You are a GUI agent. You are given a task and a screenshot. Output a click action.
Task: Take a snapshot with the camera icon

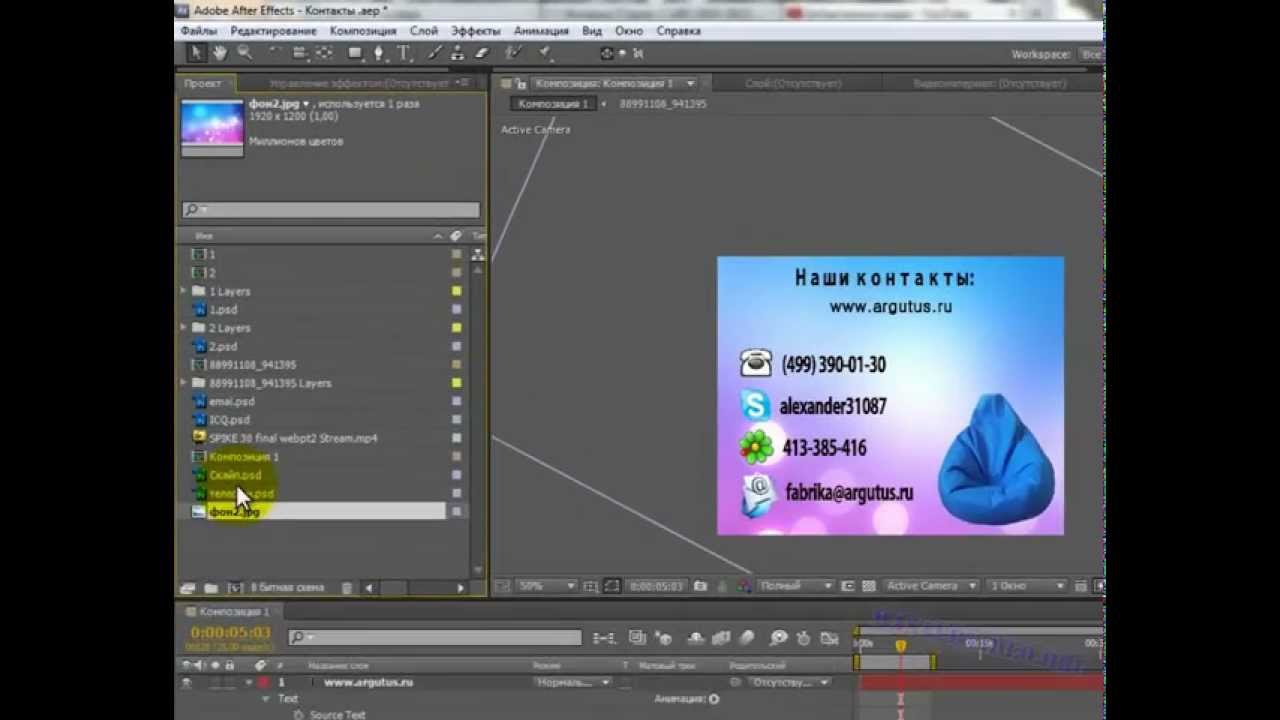click(x=700, y=586)
